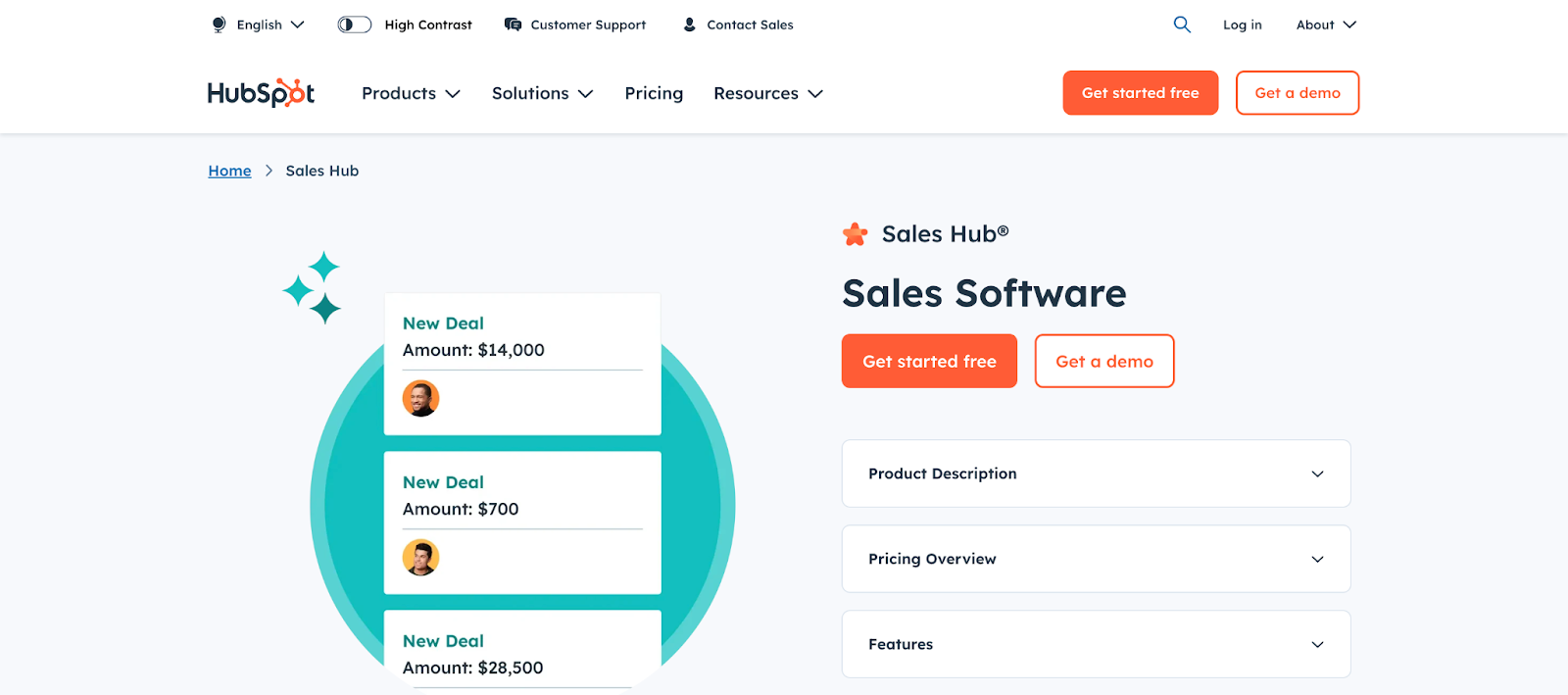Open the English language dropdown
The height and width of the screenshot is (695, 1568).
pos(270,25)
